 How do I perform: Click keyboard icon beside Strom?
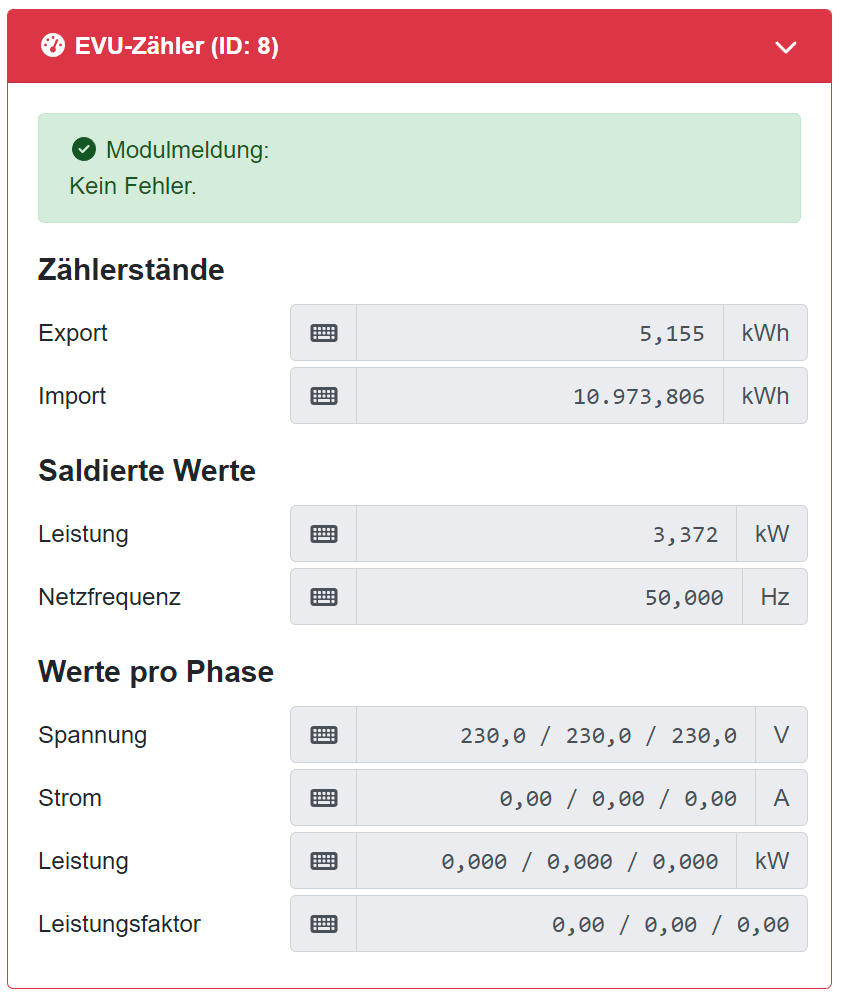click(x=324, y=798)
